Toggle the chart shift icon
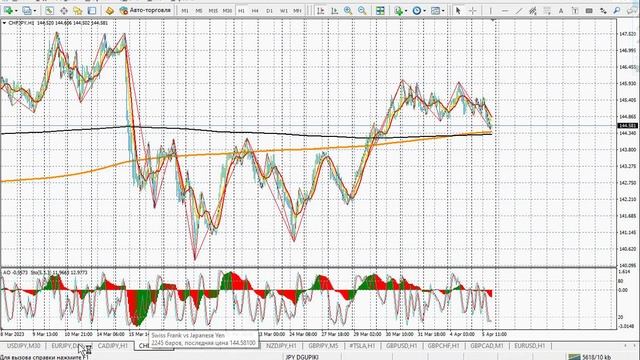This screenshot has height=360, width=640. [335, 11]
